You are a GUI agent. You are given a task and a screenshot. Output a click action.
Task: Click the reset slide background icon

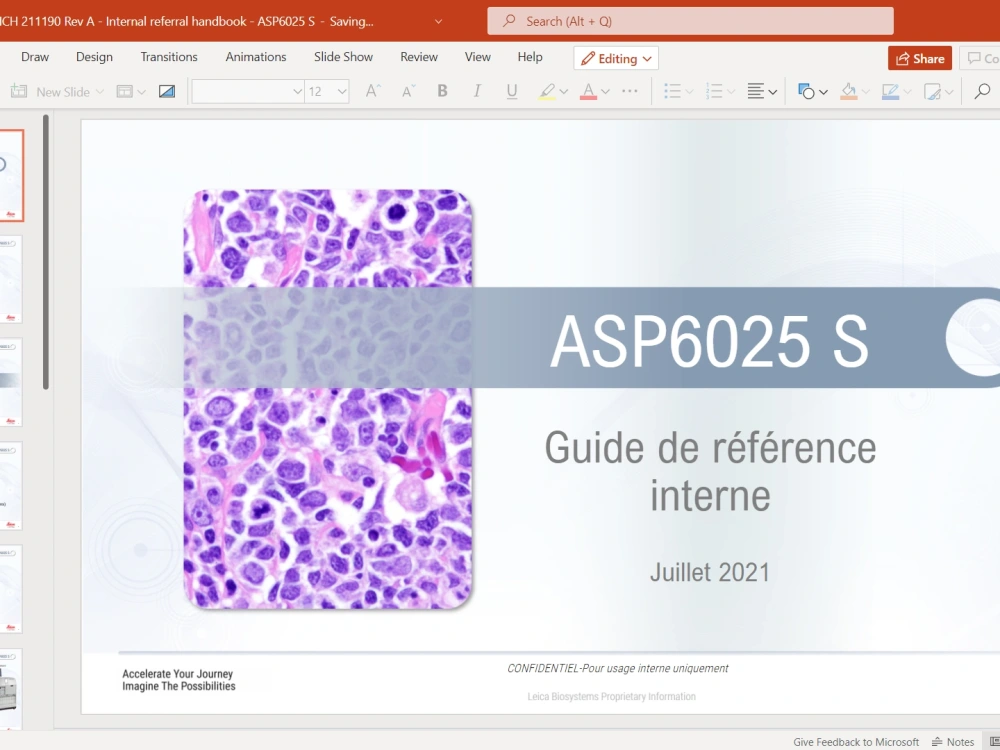click(167, 92)
